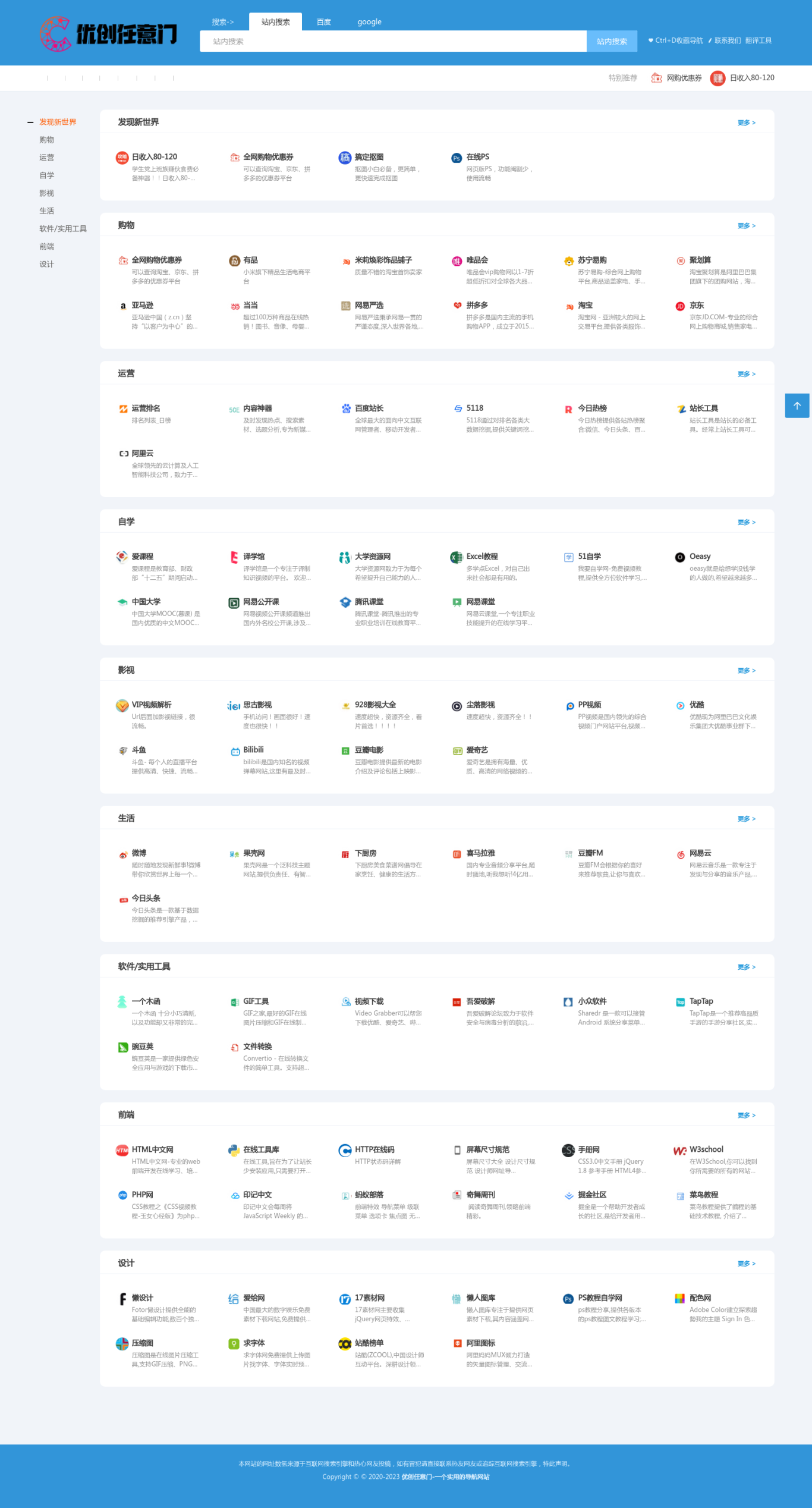Viewport: 812px width, 1508px height.
Task: Open the VIP视频解析 icon
Action: [122, 706]
